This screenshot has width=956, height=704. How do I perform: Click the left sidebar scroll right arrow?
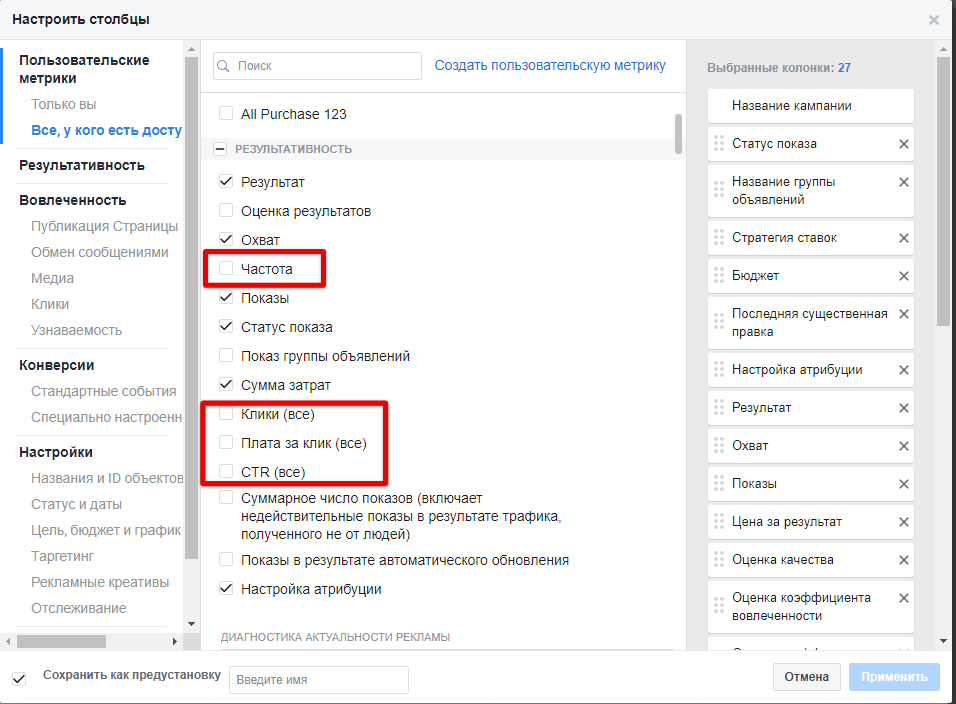pyautogui.click(x=176, y=641)
